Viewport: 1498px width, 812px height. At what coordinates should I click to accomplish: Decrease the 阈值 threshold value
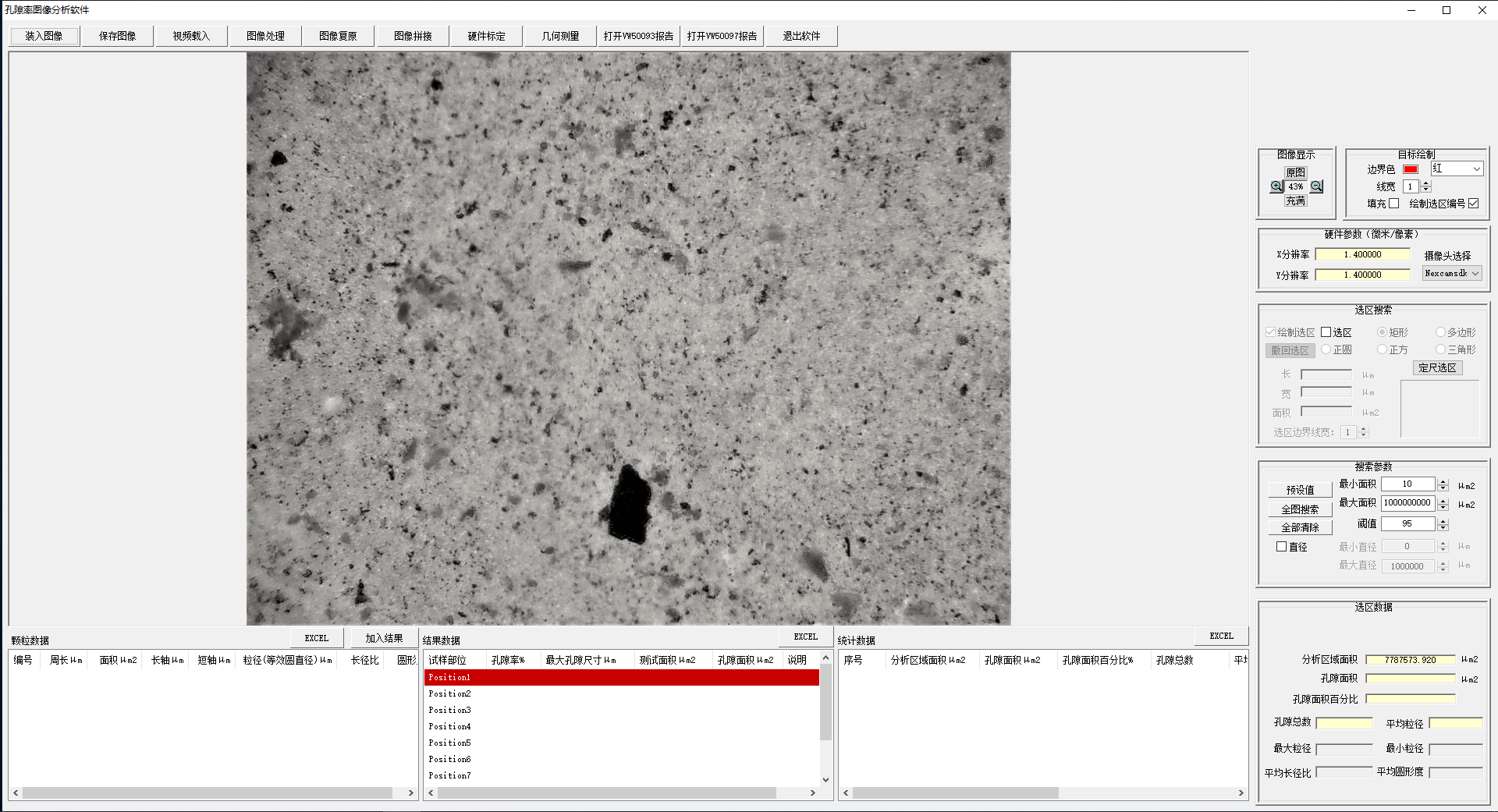1443,527
